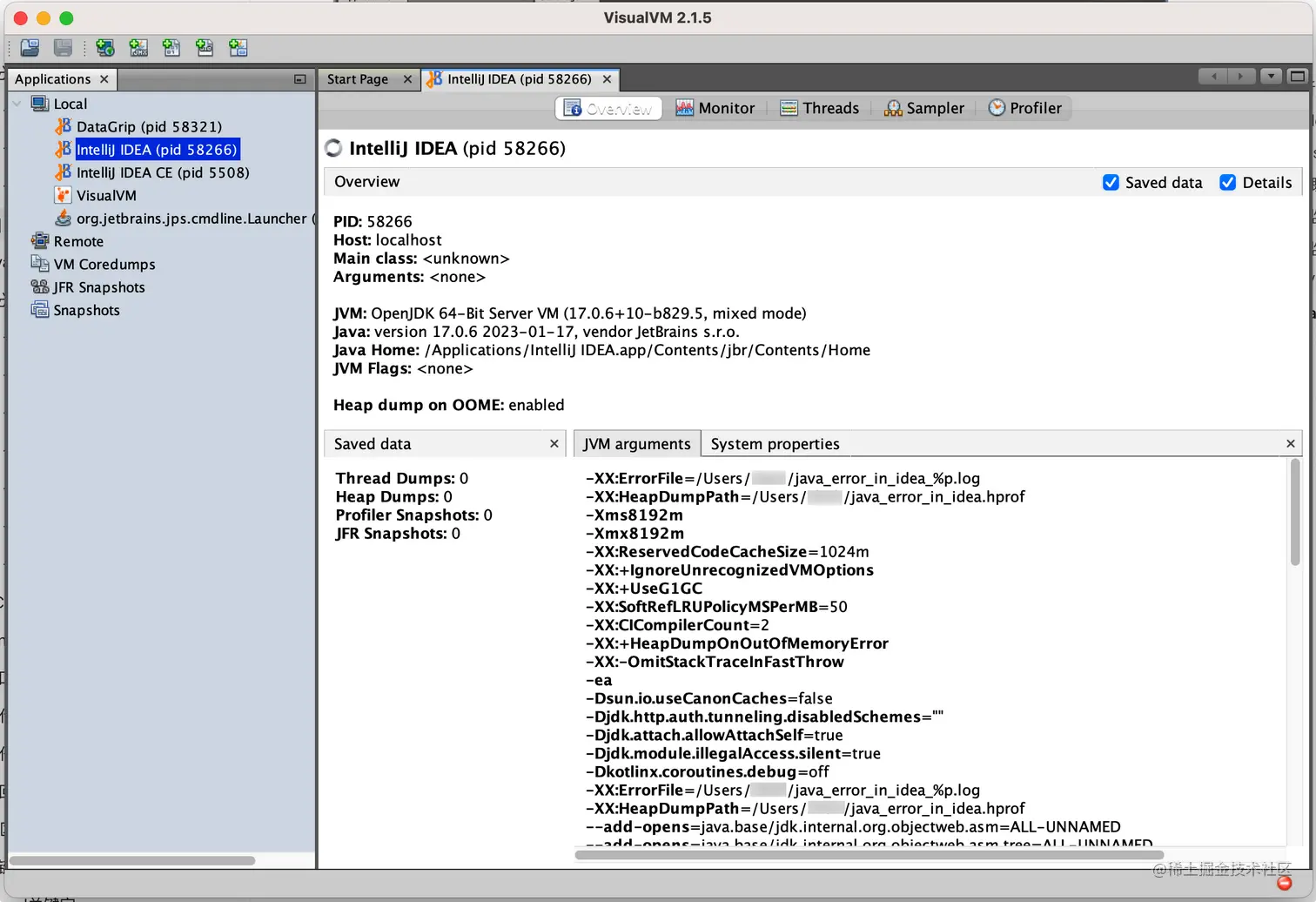
Task: Click the vertical scrollbar in JVM arguments
Action: (1294, 512)
